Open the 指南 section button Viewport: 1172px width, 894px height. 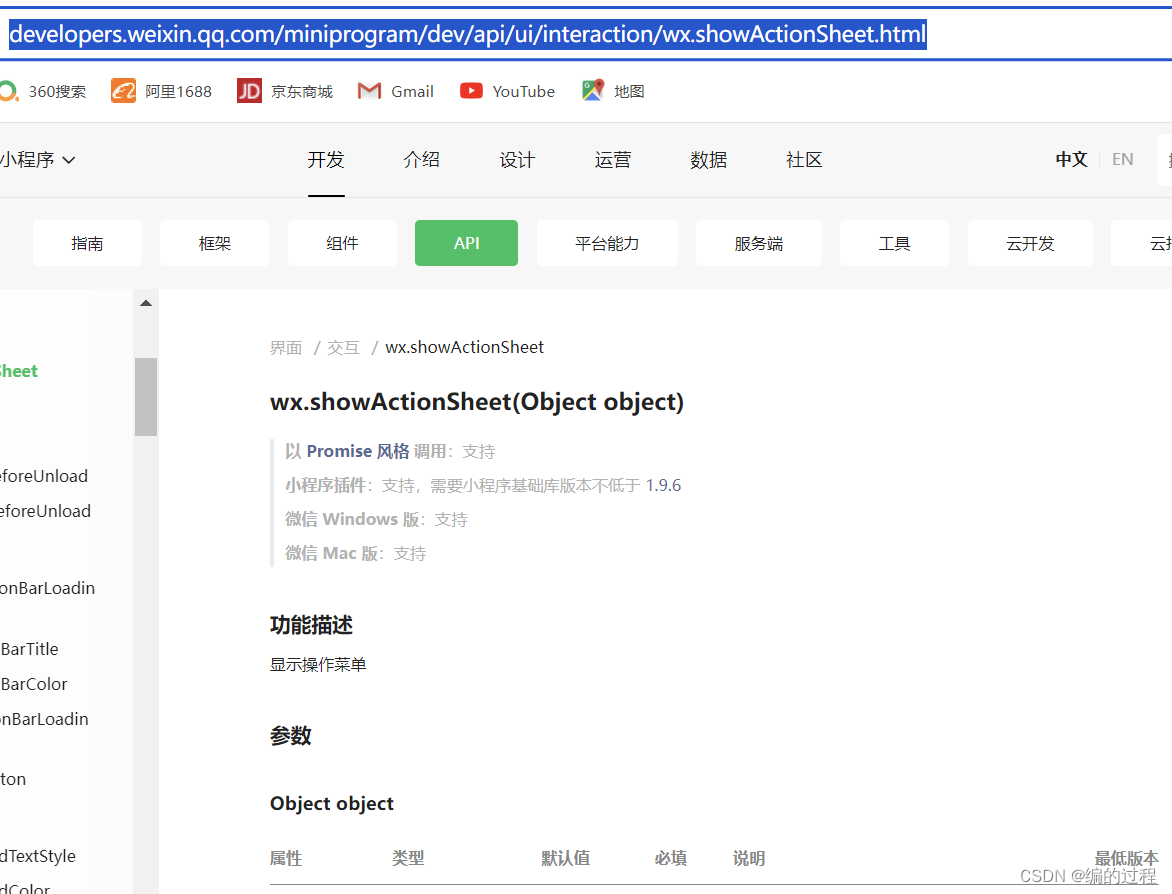87,243
